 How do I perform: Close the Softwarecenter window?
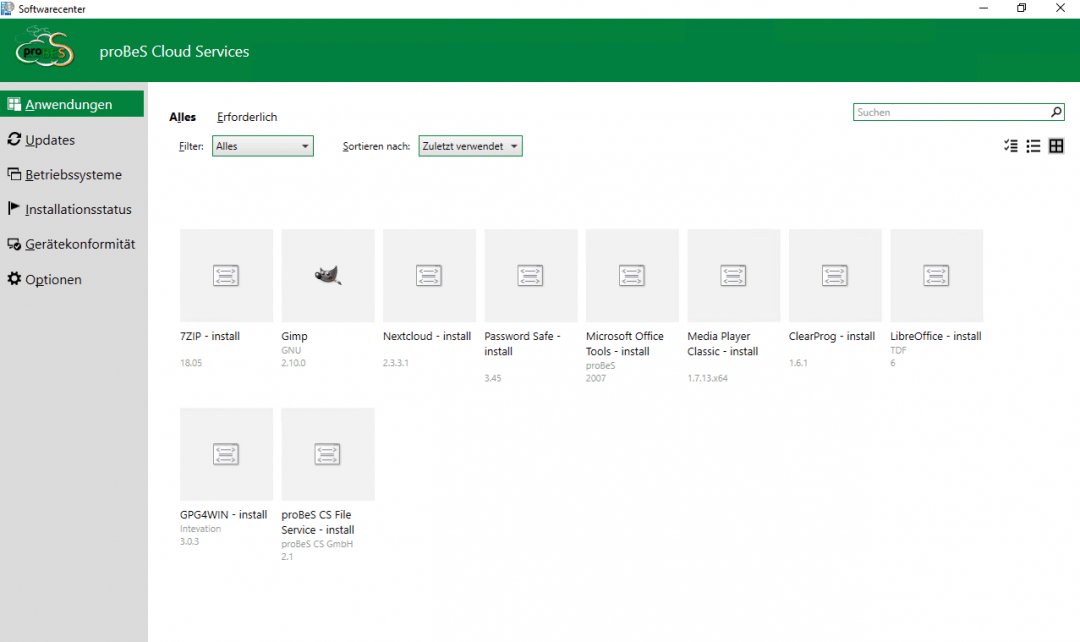(1060, 8)
